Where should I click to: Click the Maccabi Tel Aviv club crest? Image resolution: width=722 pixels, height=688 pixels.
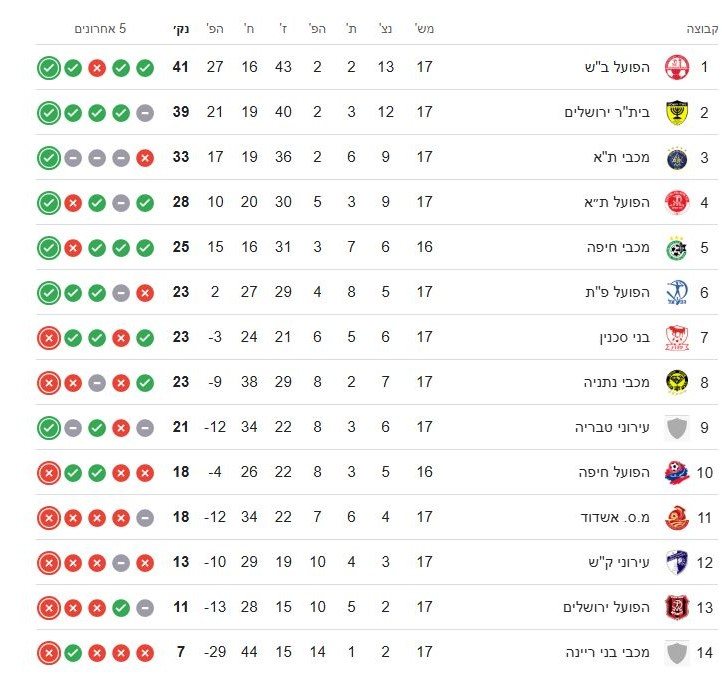[677, 158]
